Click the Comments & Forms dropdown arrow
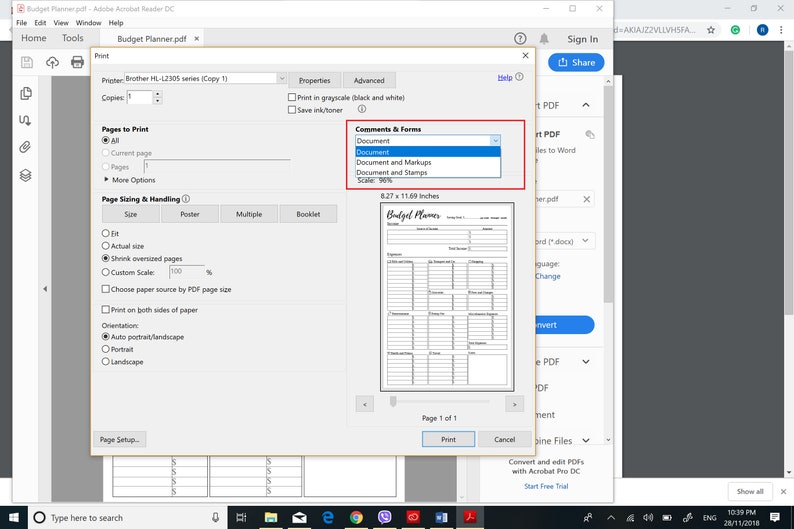Viewport: 794px width, 529px height. (x=495, y=140)
